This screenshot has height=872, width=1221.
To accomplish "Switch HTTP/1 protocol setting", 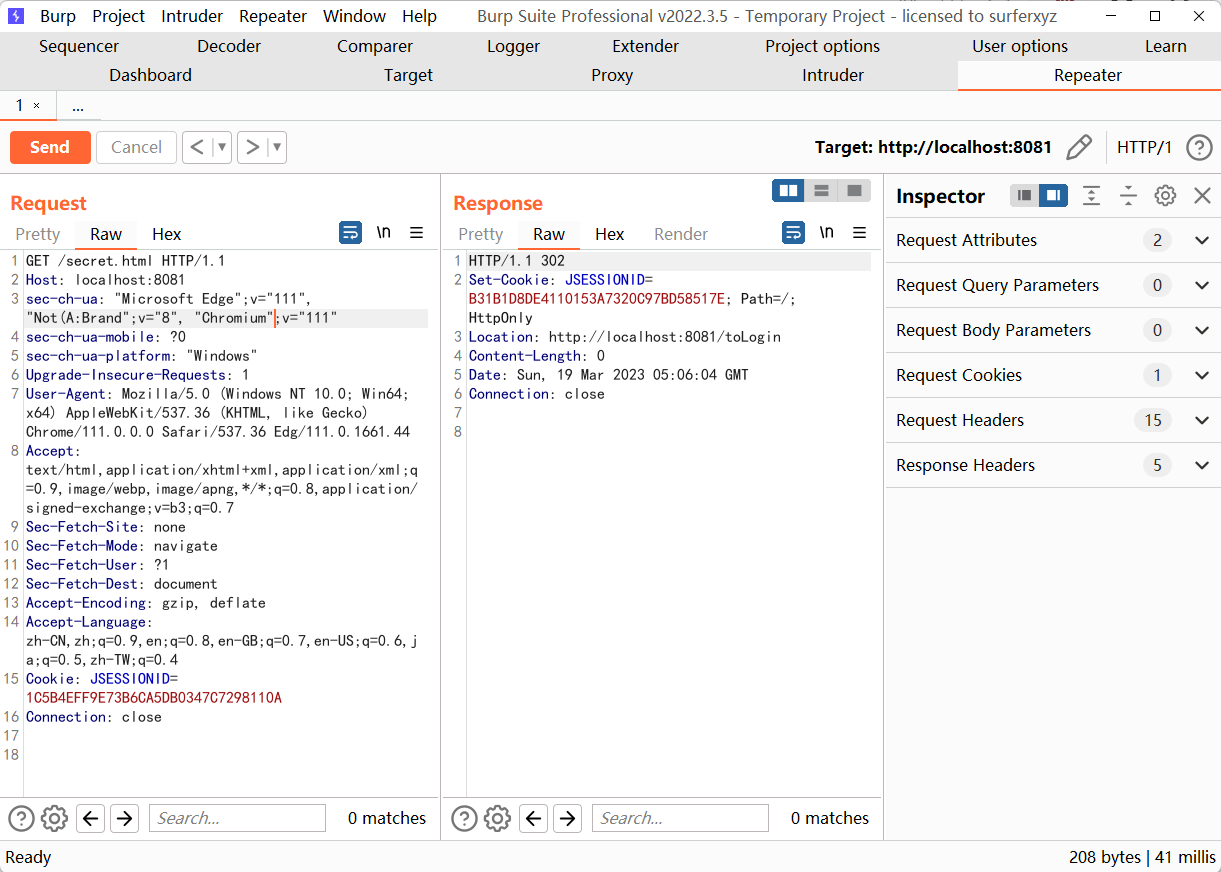I will pos(1144,147).
